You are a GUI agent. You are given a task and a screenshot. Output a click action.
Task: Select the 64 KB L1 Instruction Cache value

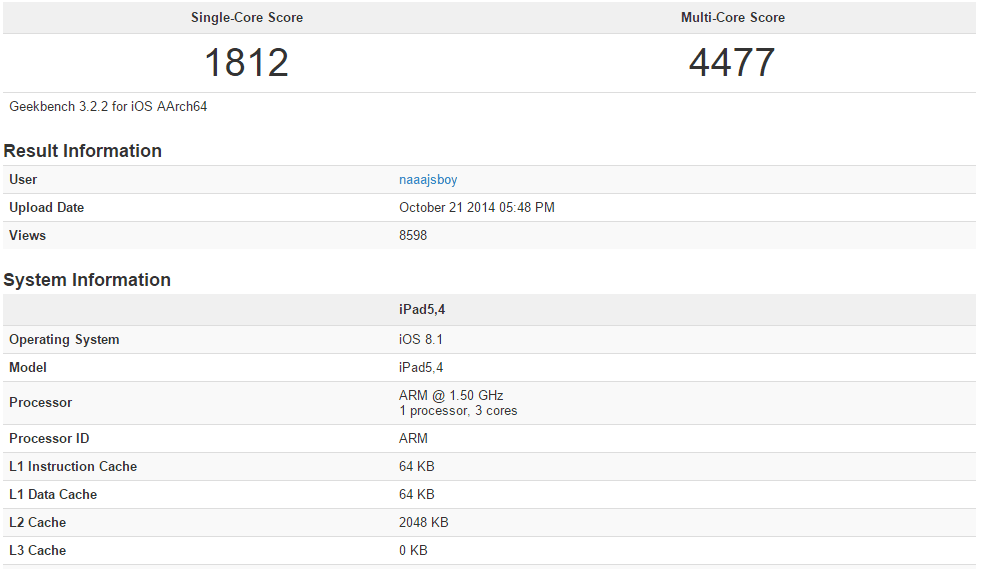[416, 466]
